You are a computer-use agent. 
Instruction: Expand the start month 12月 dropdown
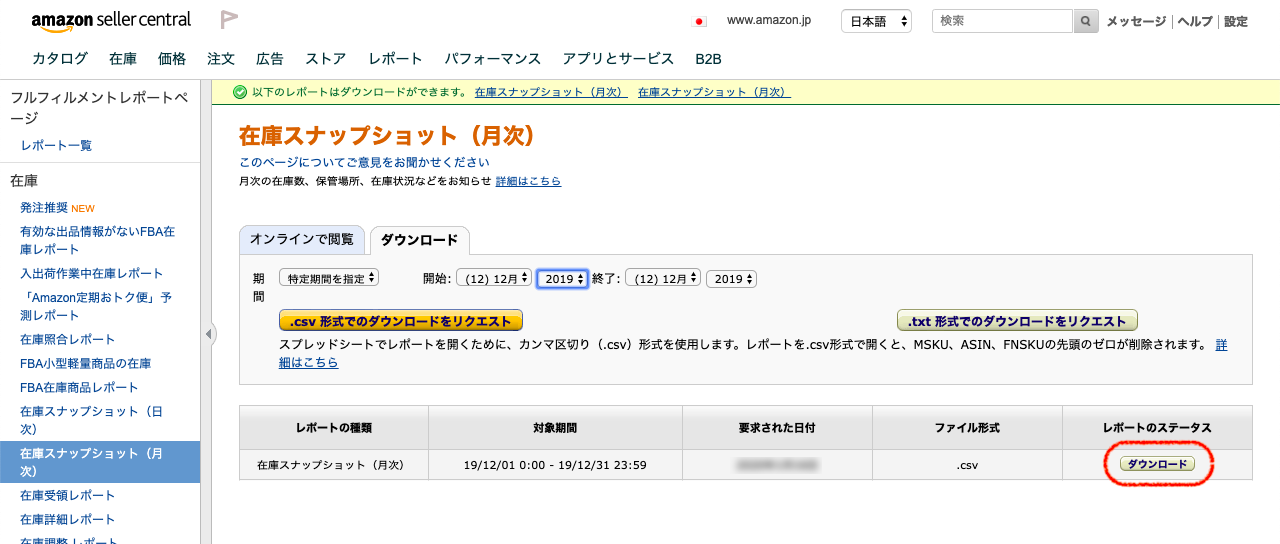tap(493, 279)
